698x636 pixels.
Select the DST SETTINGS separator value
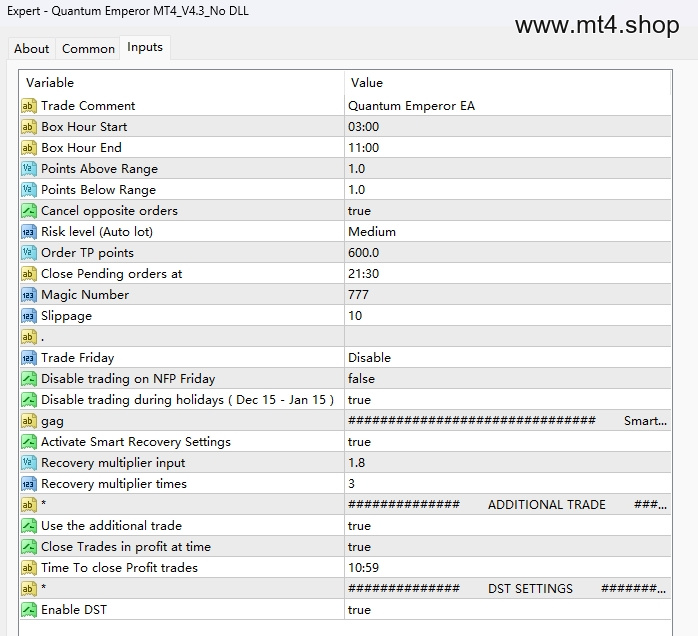[507, 589]
